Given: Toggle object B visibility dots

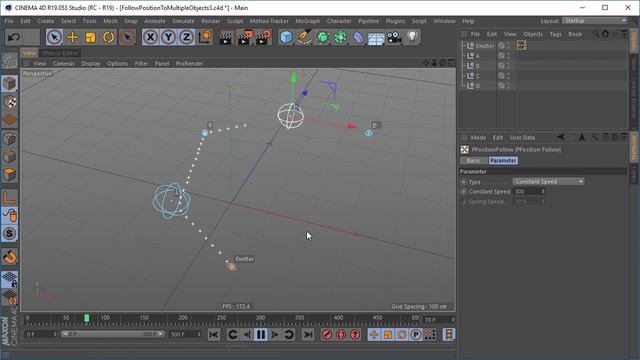Looking at the screenshot, I should [508, 66].
